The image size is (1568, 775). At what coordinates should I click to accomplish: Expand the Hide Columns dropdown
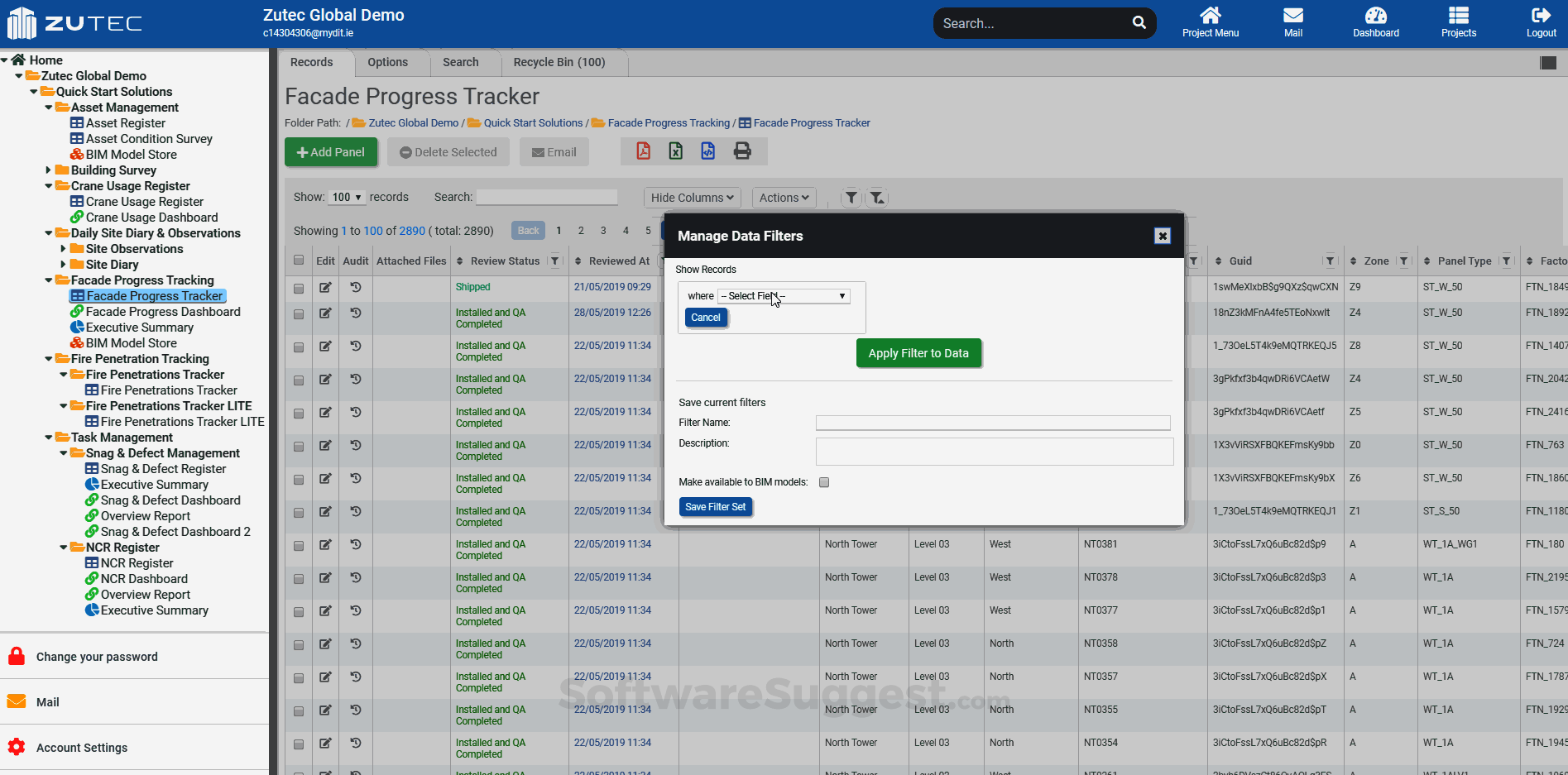(x=692, y=198)
